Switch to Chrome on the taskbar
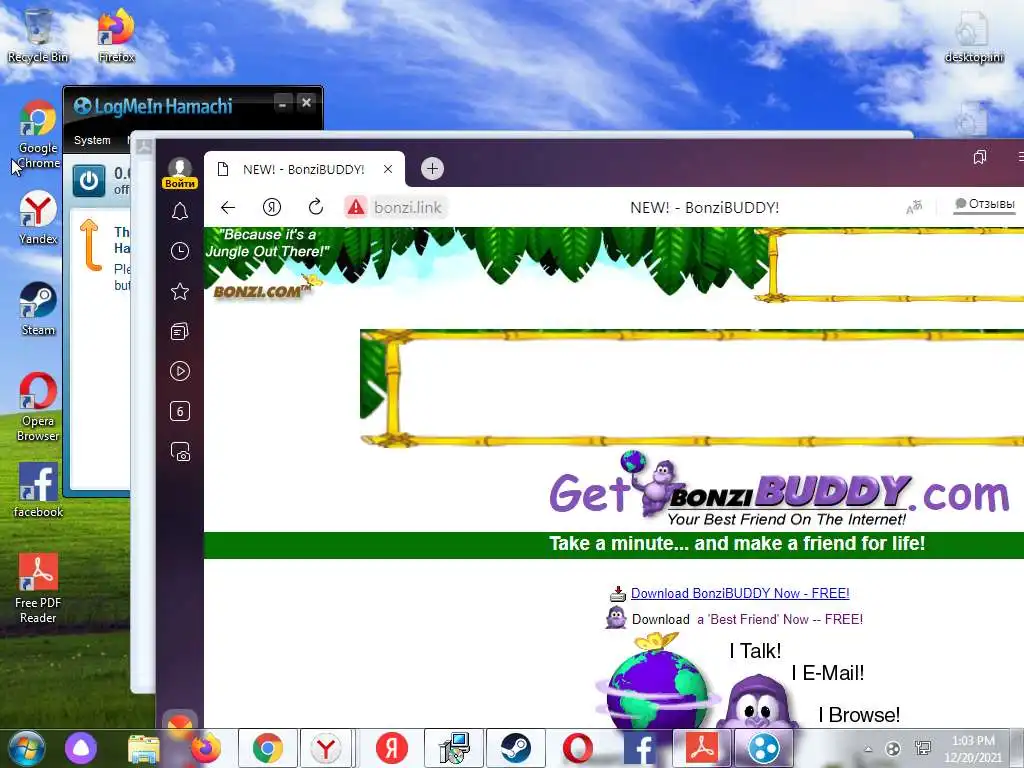 268,748
